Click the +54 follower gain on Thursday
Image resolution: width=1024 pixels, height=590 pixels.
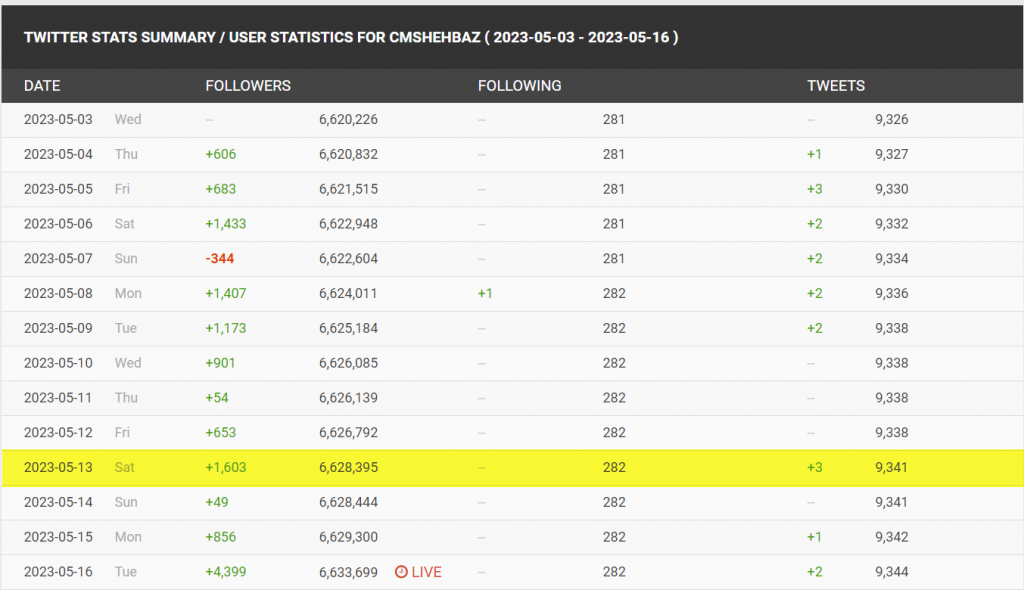pyautogui.click(x=217, y=398)
